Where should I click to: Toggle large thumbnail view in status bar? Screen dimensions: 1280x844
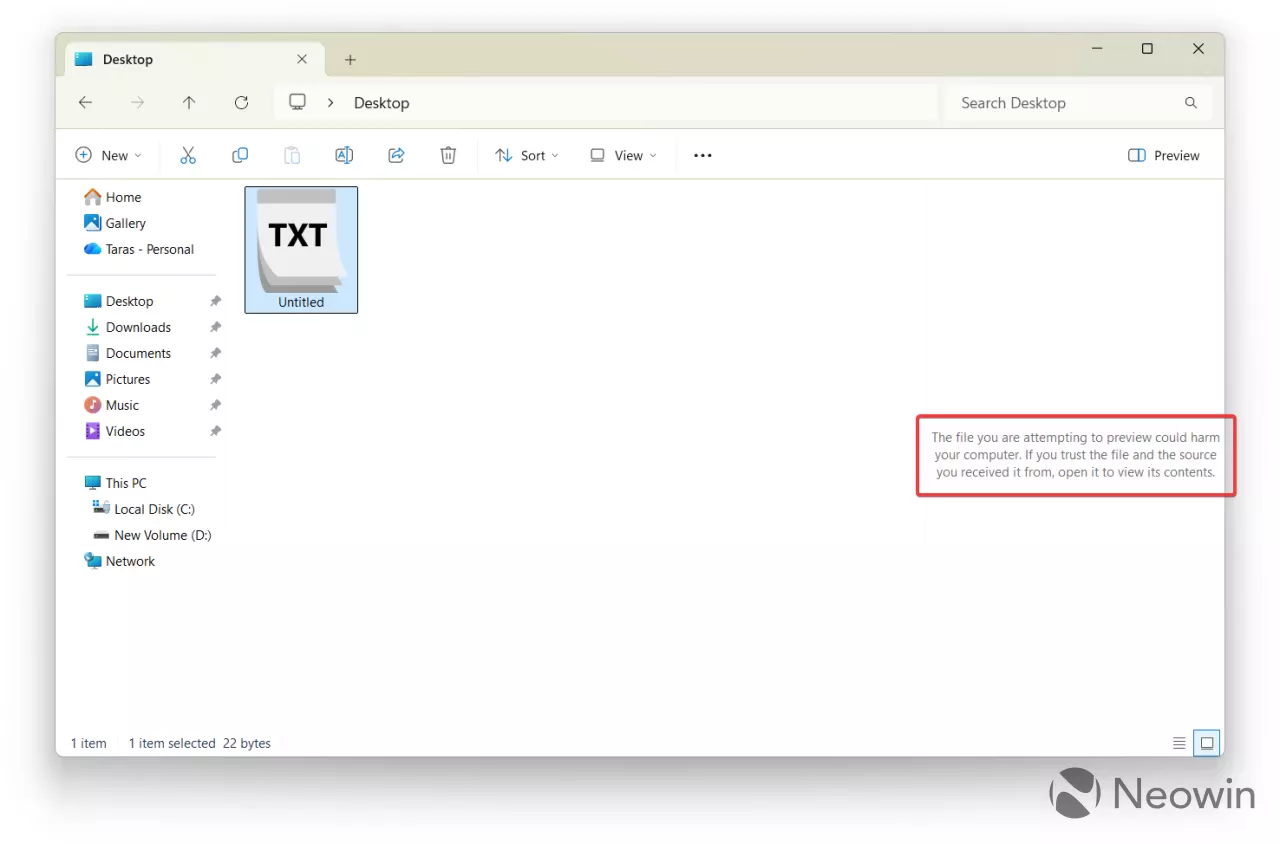point(1207,743)
